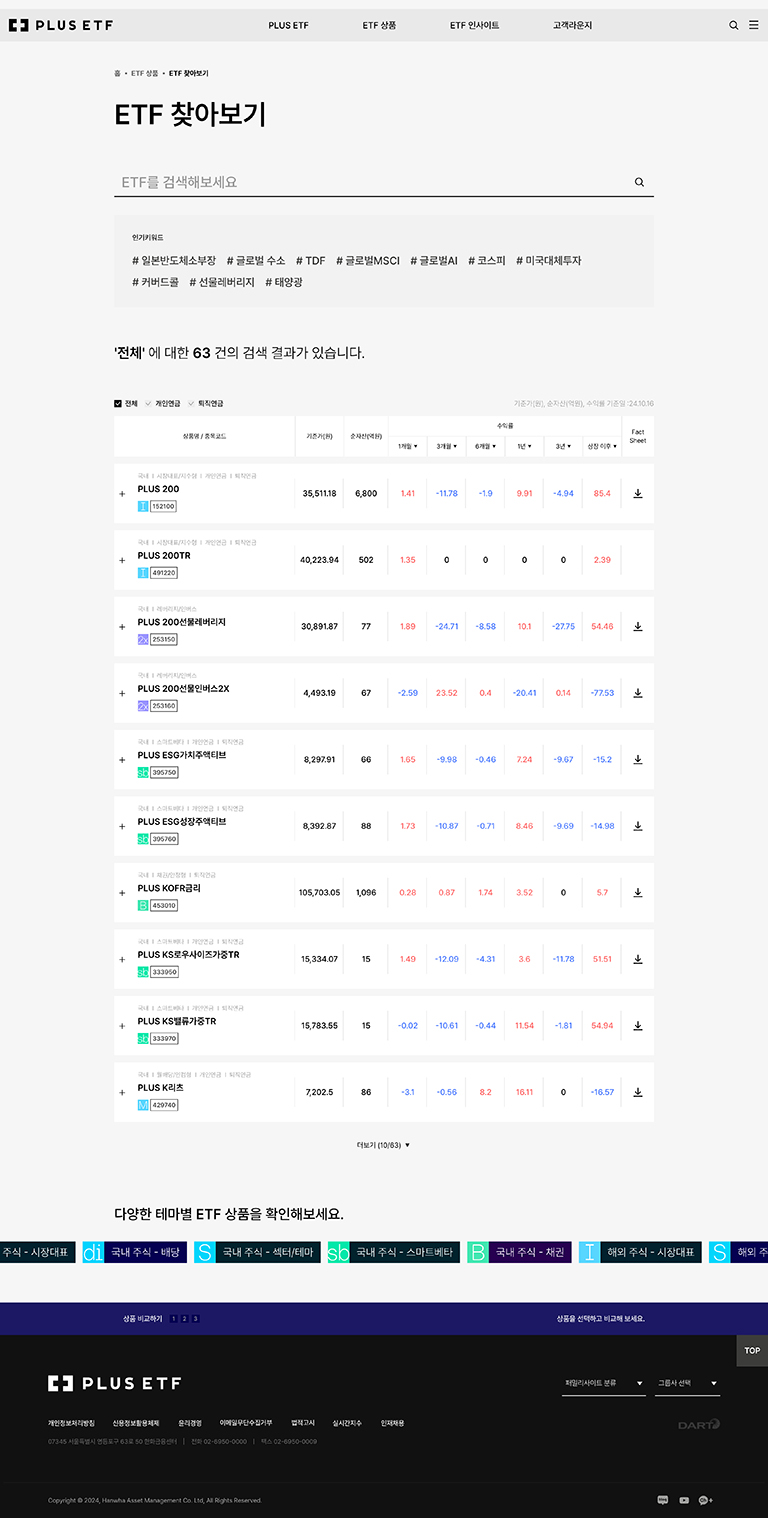The width and height of the screenshot is (768, 1518).
Task: Click the search magnifier in the top navigation
Action: click(x=733, y=25)
